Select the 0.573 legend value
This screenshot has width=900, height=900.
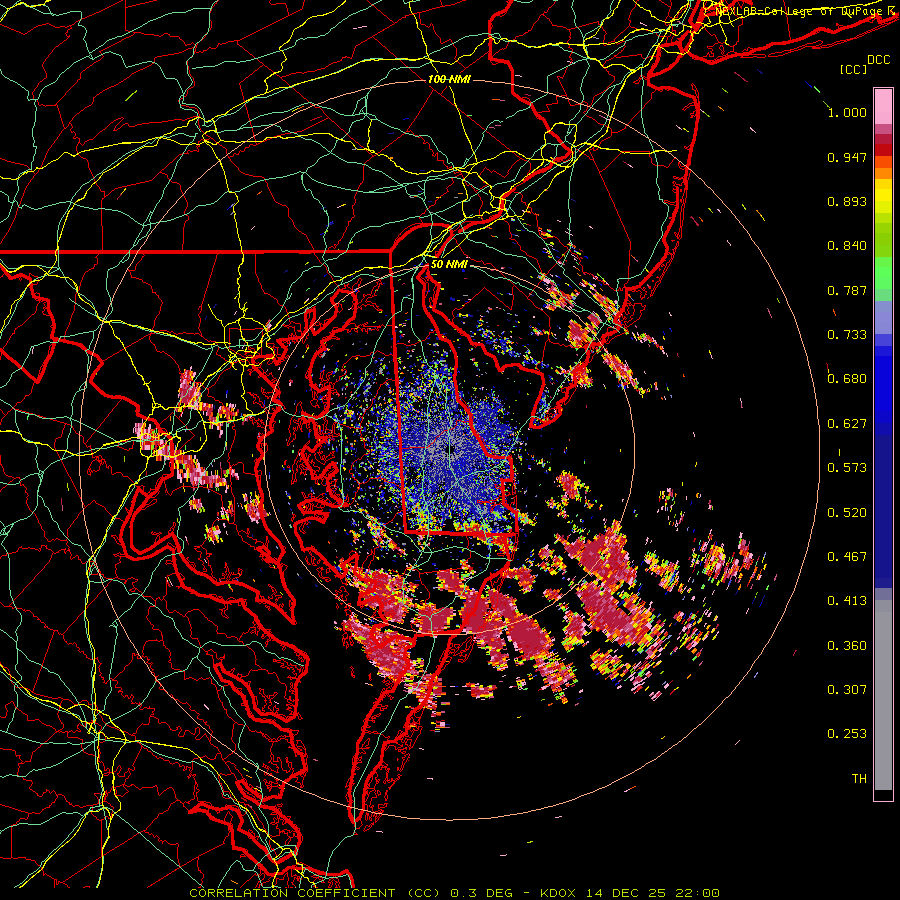click(847, 468)
